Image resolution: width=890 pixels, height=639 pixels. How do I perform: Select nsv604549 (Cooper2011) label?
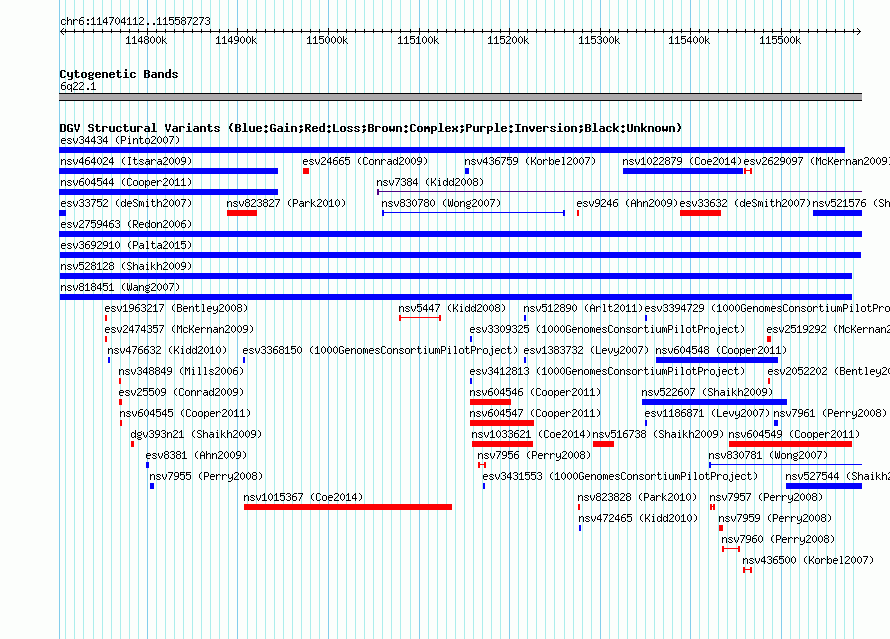click(794, 434)
